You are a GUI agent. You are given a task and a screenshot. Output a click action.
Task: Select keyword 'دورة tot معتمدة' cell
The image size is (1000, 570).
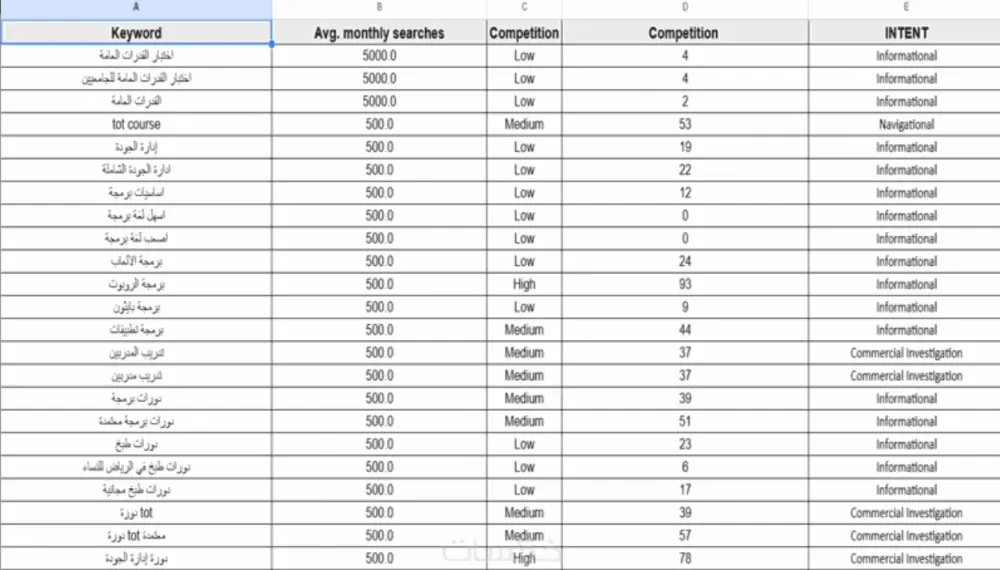click(x=136, y=536)
